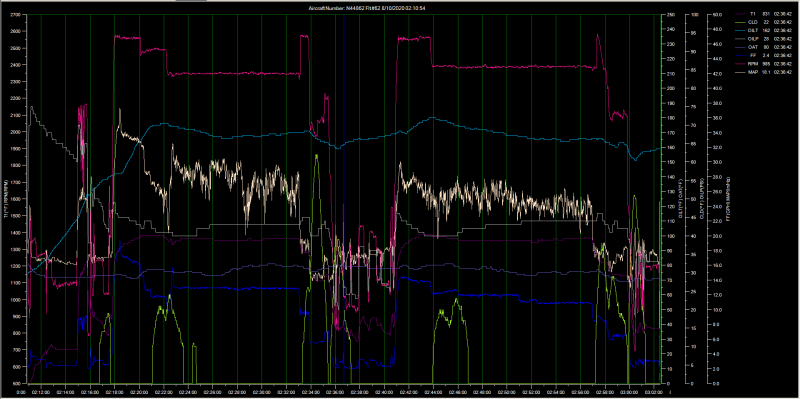Viewport: 800px width, 399px height.
Task: Select the CLD legend label text
Action: tap(753, 22)
